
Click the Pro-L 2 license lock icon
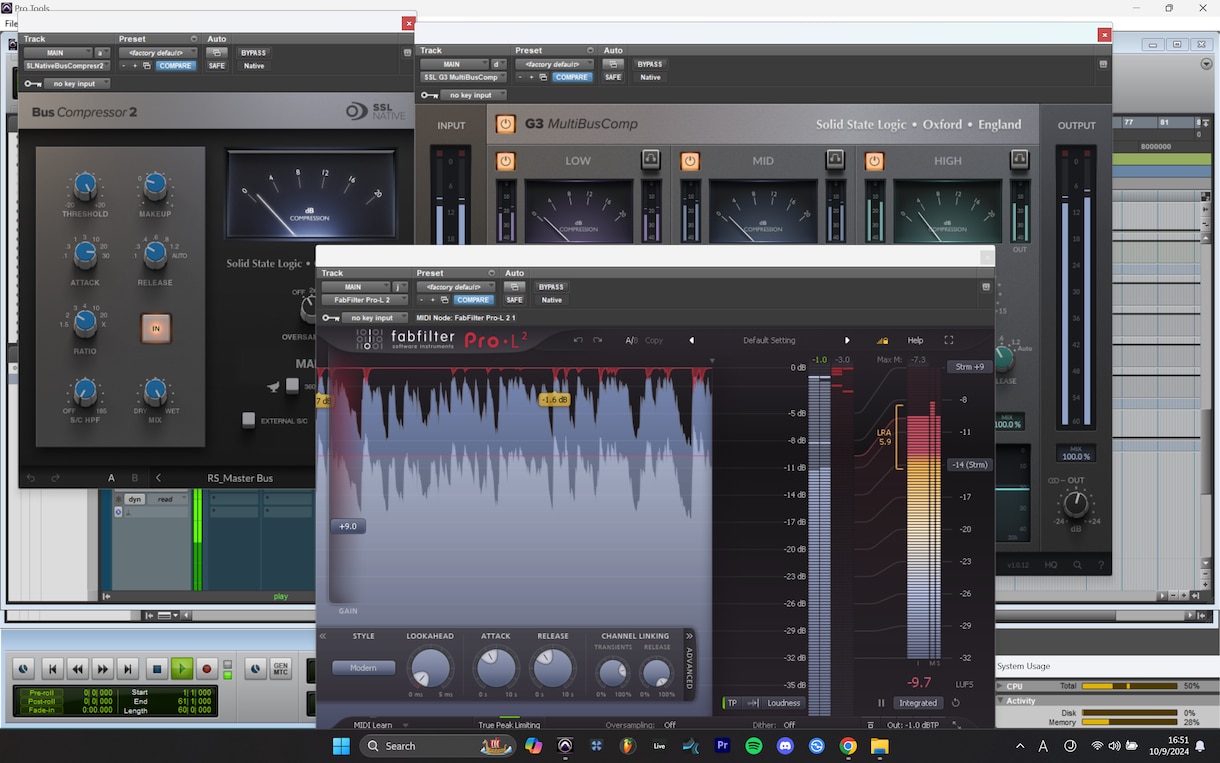tap(882, 340)
